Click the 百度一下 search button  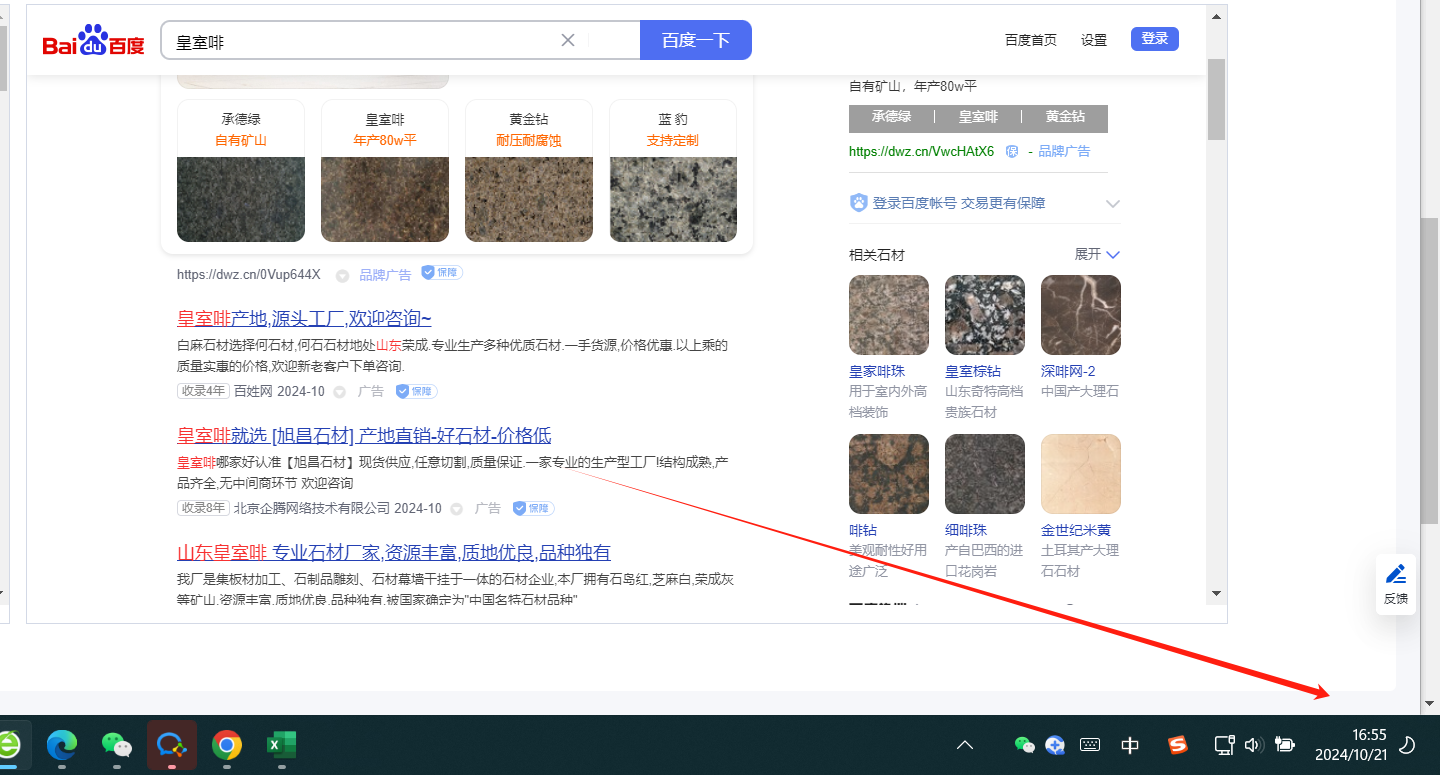pos(696,40)
